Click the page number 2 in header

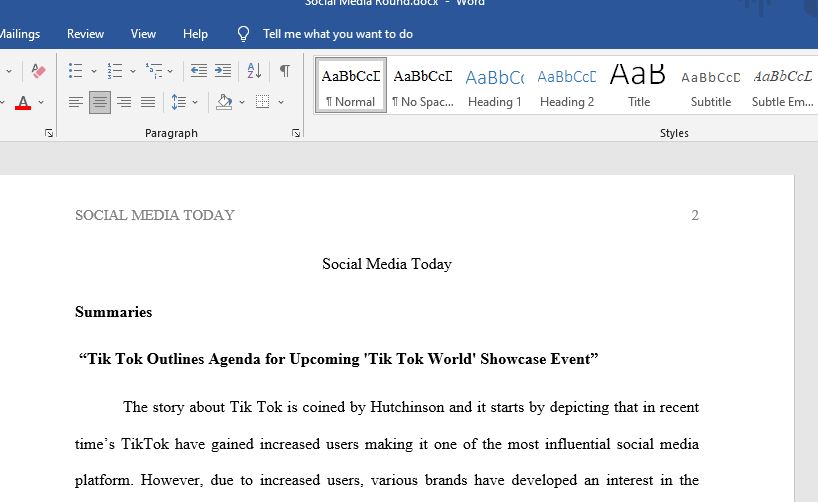tap(695, 215)
